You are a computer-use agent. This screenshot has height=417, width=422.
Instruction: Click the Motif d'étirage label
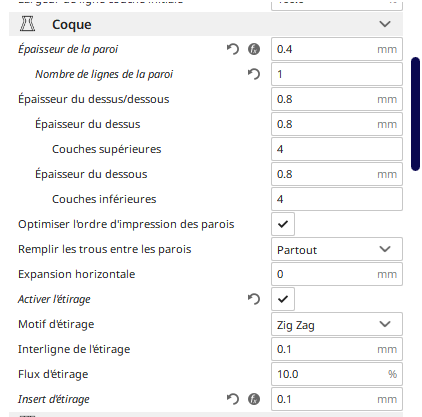pyautogui.click(x=56, y=324)
